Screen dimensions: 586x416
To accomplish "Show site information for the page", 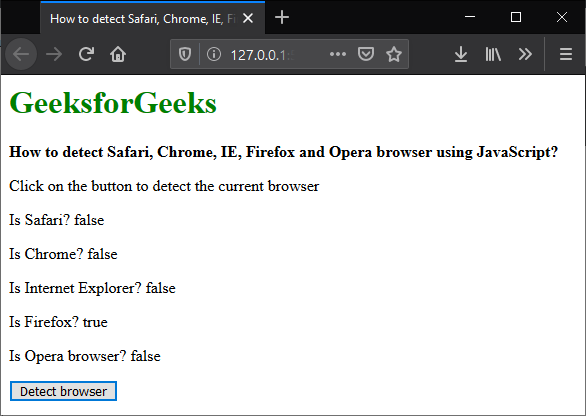I will [x=214, y=55].
